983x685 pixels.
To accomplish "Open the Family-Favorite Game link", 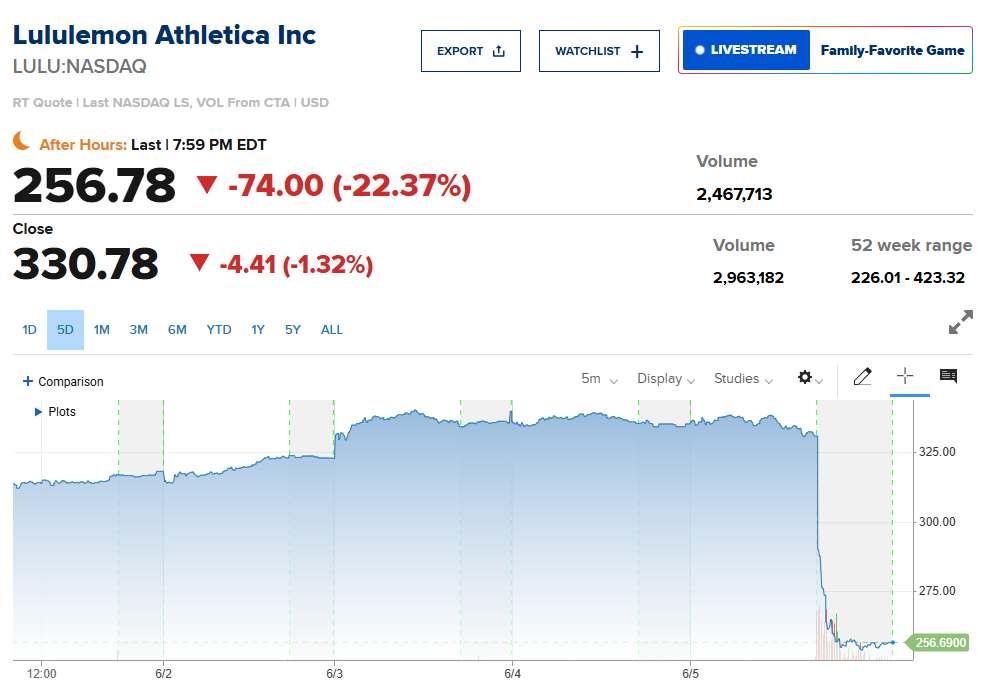I will tap(891, 49).
